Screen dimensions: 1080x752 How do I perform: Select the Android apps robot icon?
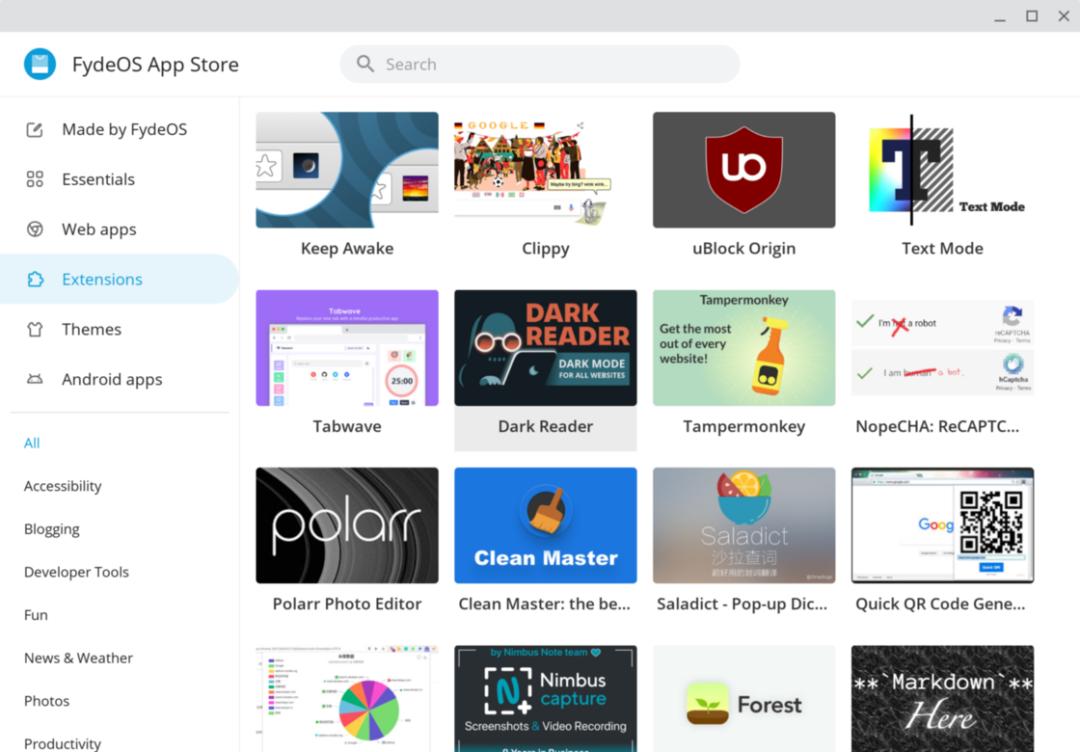click(34, 379)
